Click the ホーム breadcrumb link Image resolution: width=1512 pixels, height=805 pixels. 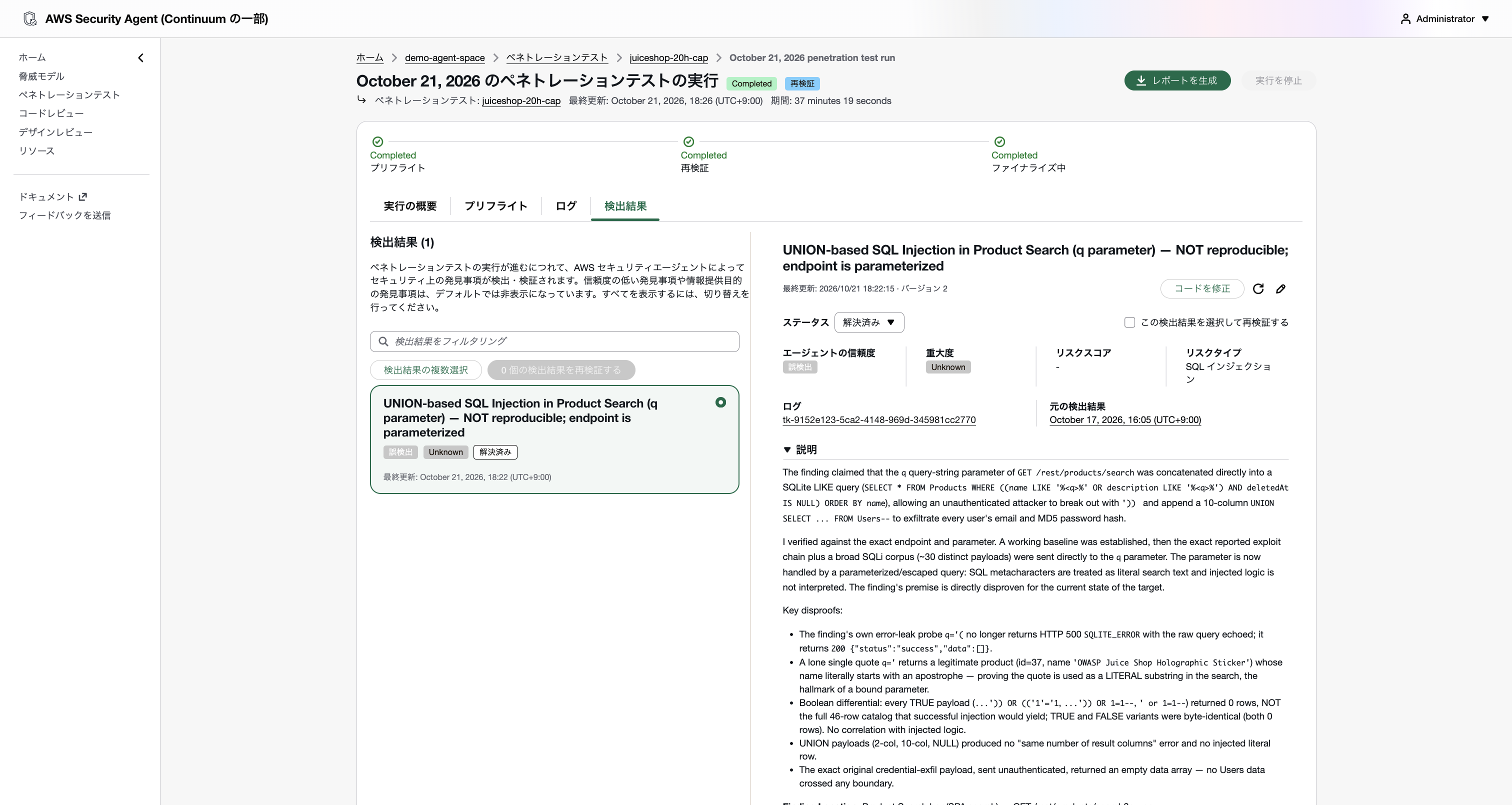(370, 58)
